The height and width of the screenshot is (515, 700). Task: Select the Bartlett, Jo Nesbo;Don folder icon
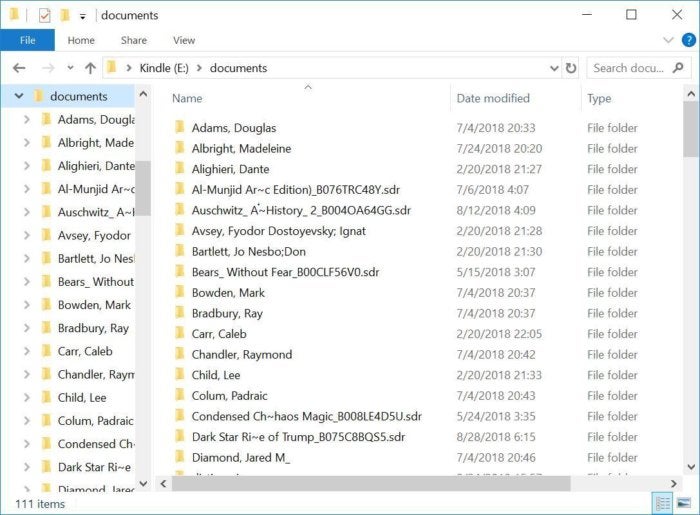(180, 251)
